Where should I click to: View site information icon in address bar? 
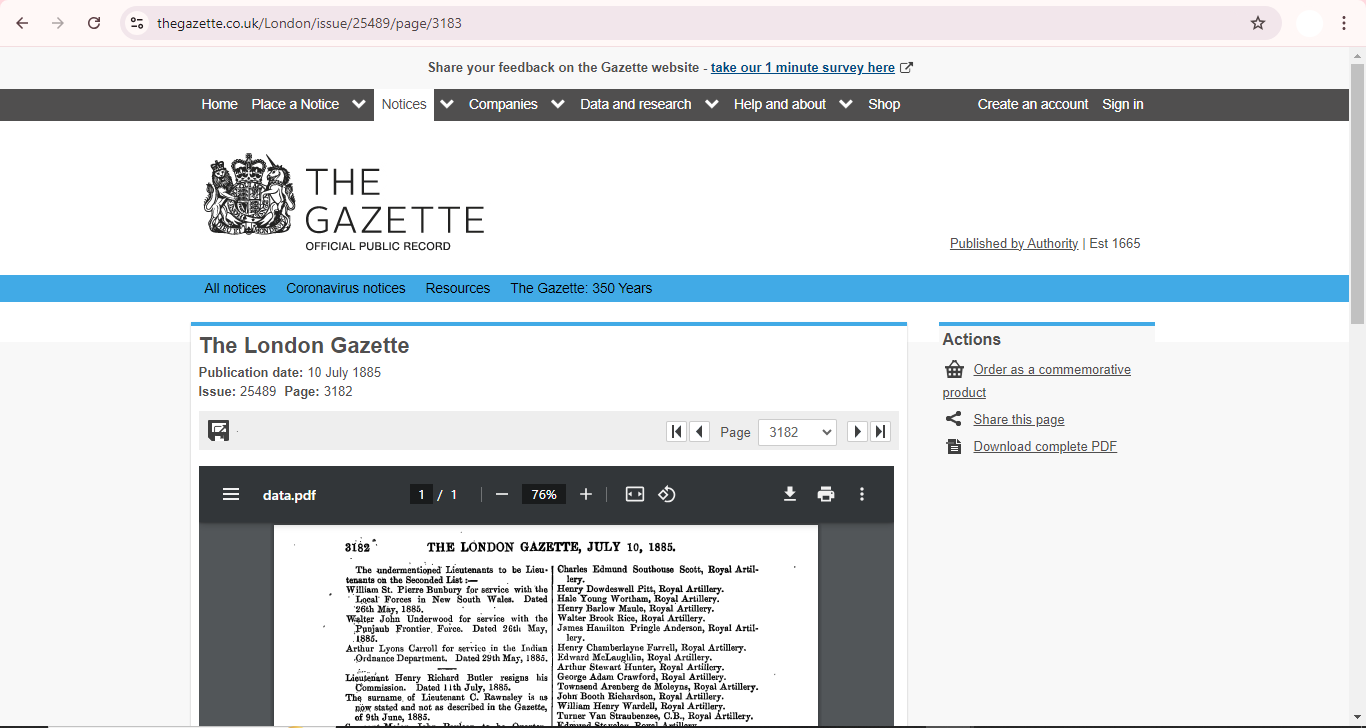[x=137, y=23]
